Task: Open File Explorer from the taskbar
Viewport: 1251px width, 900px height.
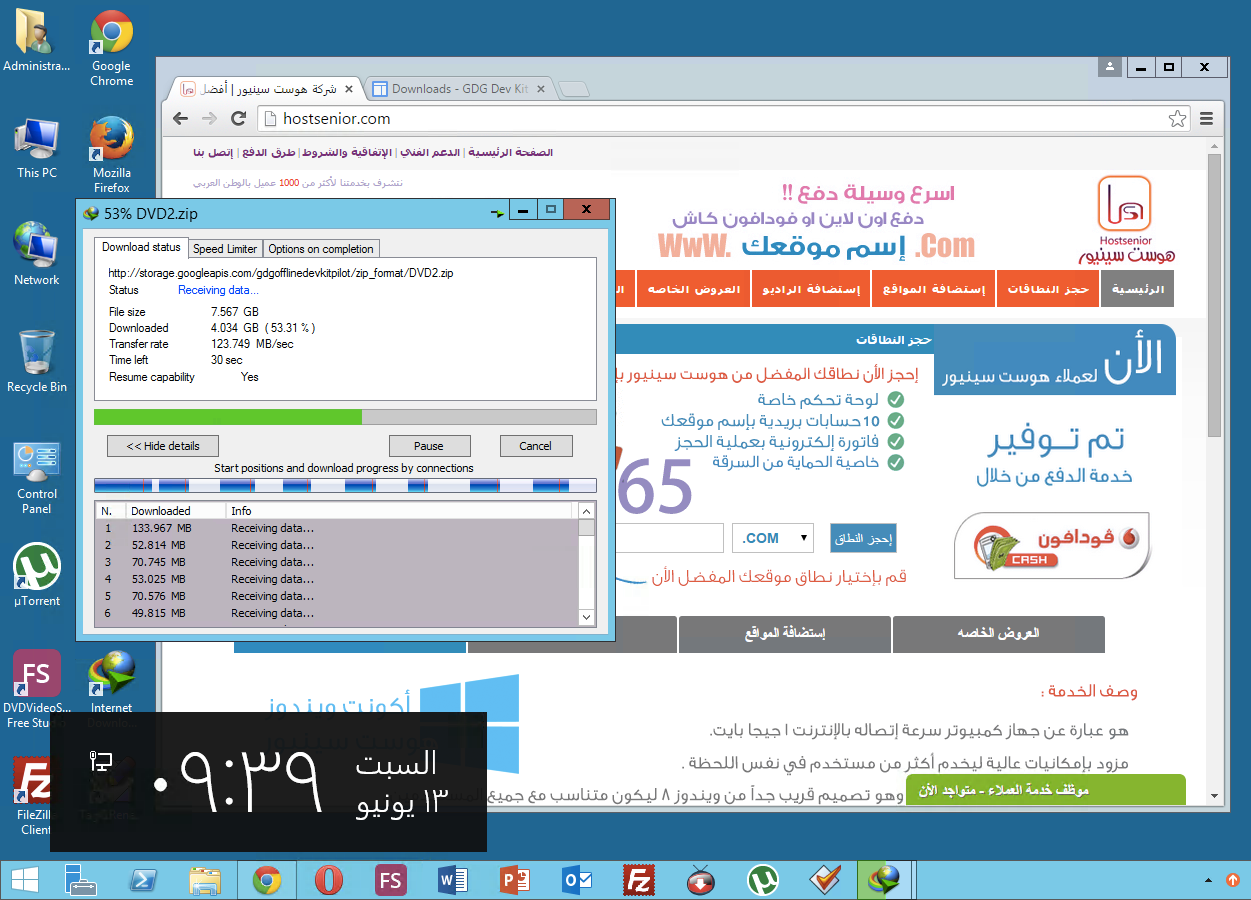Action: pyautogui.click(x=205, y=880)
